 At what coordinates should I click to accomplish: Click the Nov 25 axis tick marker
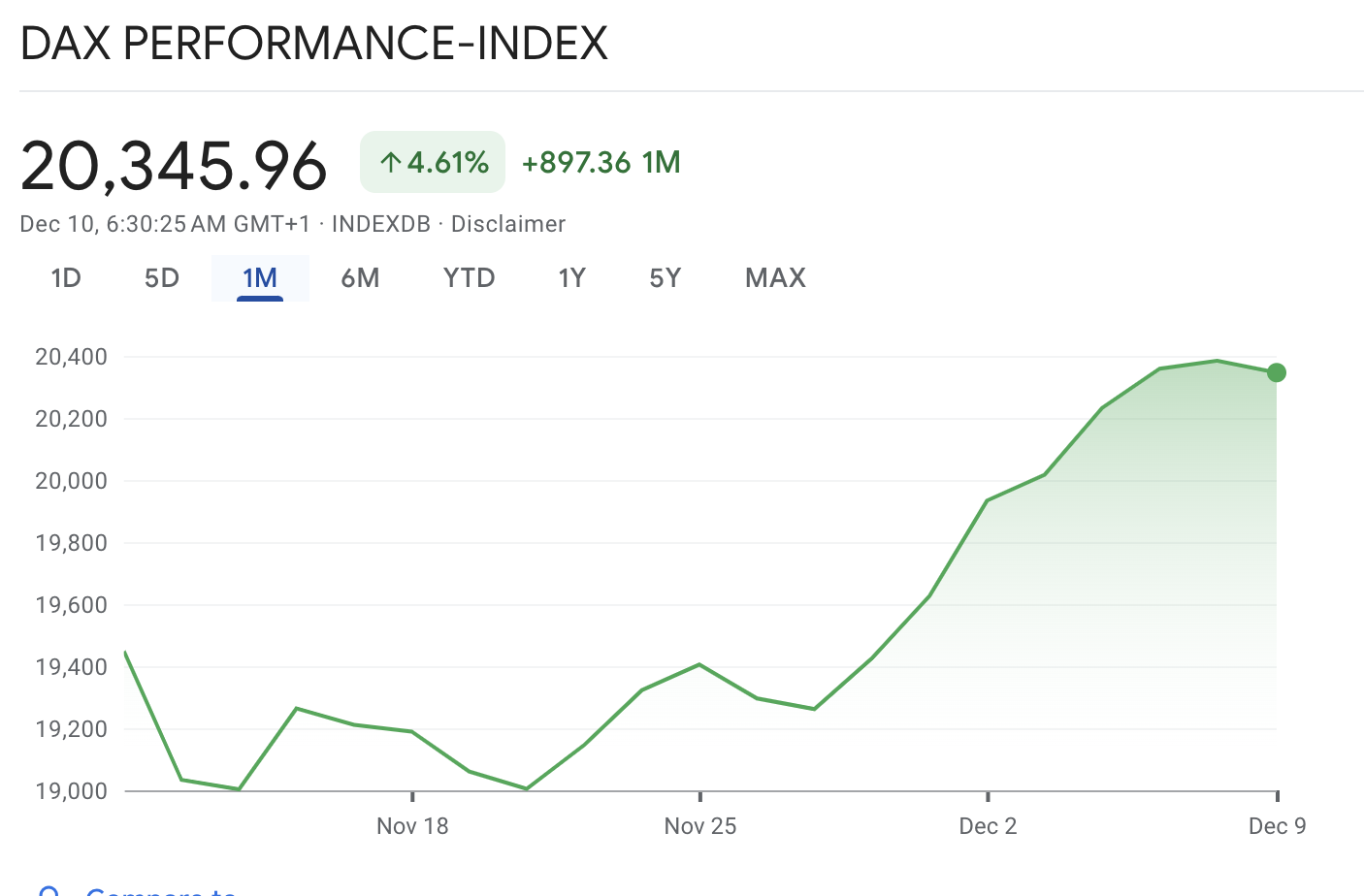700,797
